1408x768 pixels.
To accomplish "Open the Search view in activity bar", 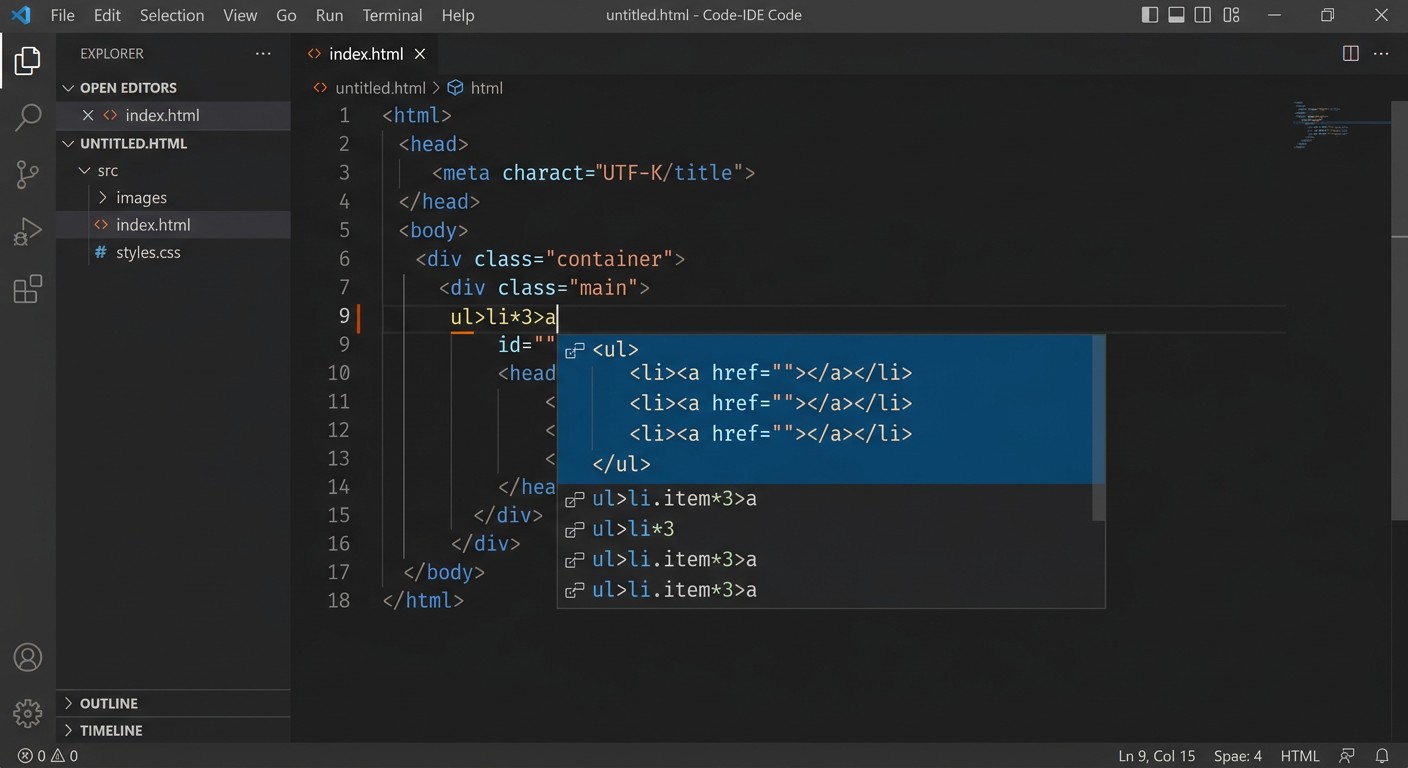I will coord(28,118).
